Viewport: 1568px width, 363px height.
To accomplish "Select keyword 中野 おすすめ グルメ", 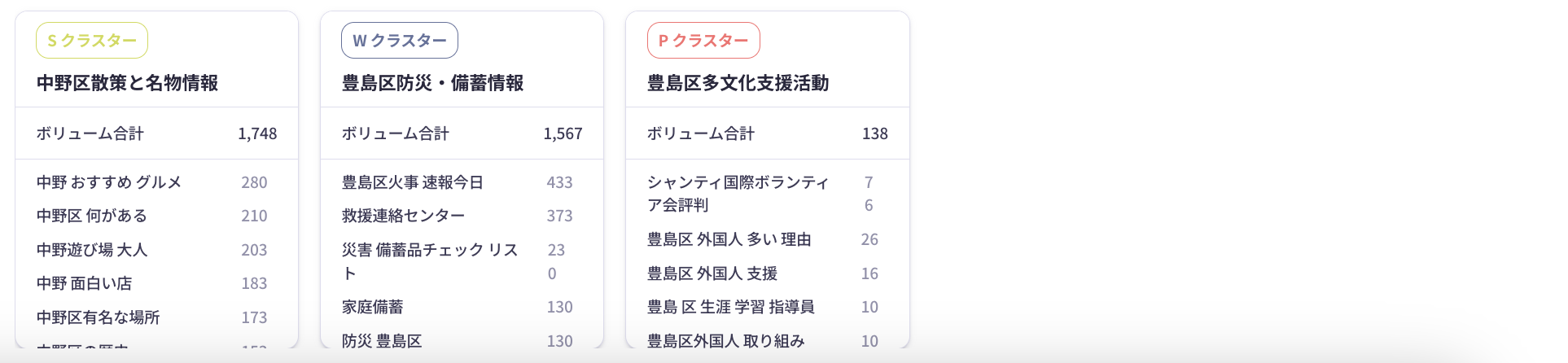I will [109, 182].
